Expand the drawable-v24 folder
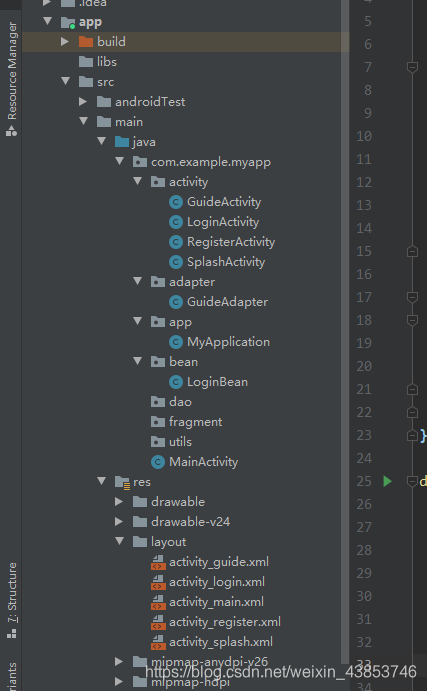This screenshot has width=427, height=691. [119, 522]
